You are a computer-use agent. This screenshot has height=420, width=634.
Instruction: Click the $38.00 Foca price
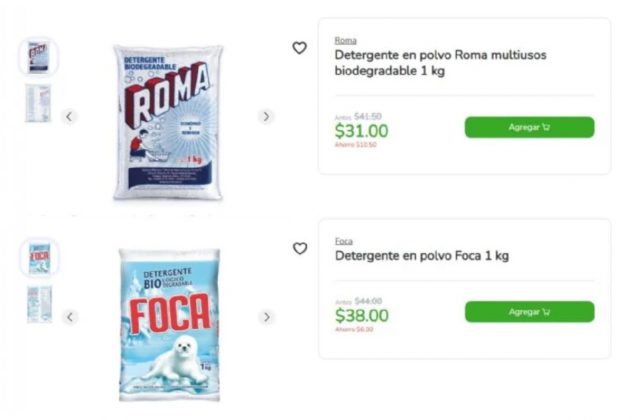click(362, 315)
